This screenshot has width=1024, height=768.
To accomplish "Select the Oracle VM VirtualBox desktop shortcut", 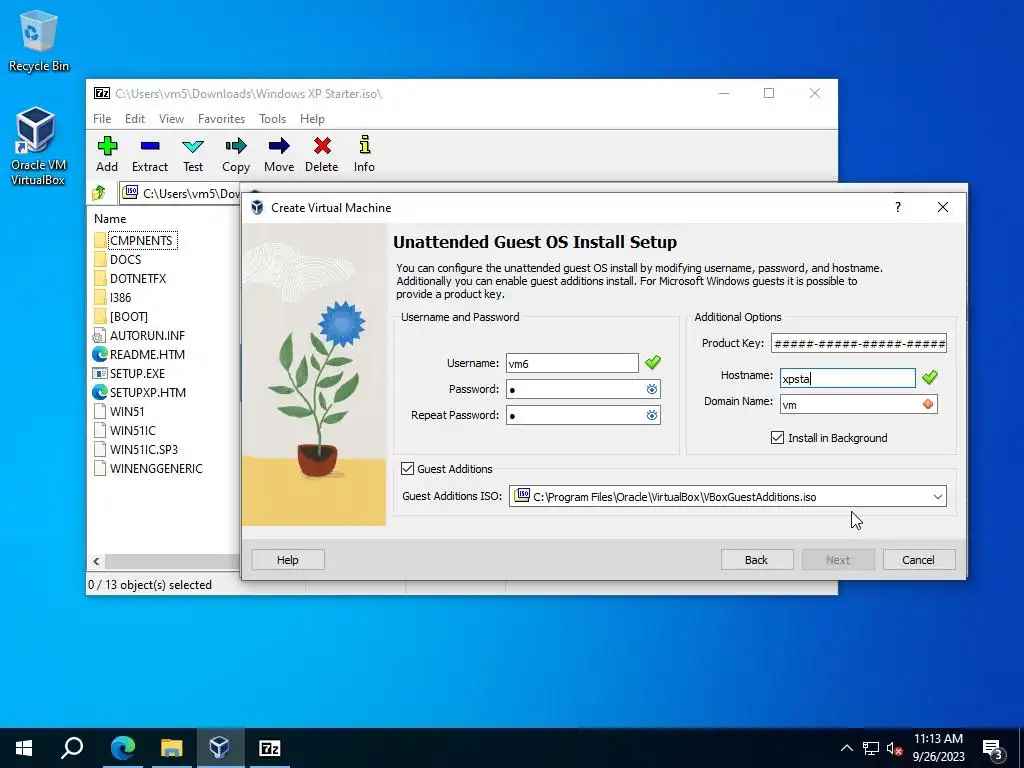I will tap(37, 146).
